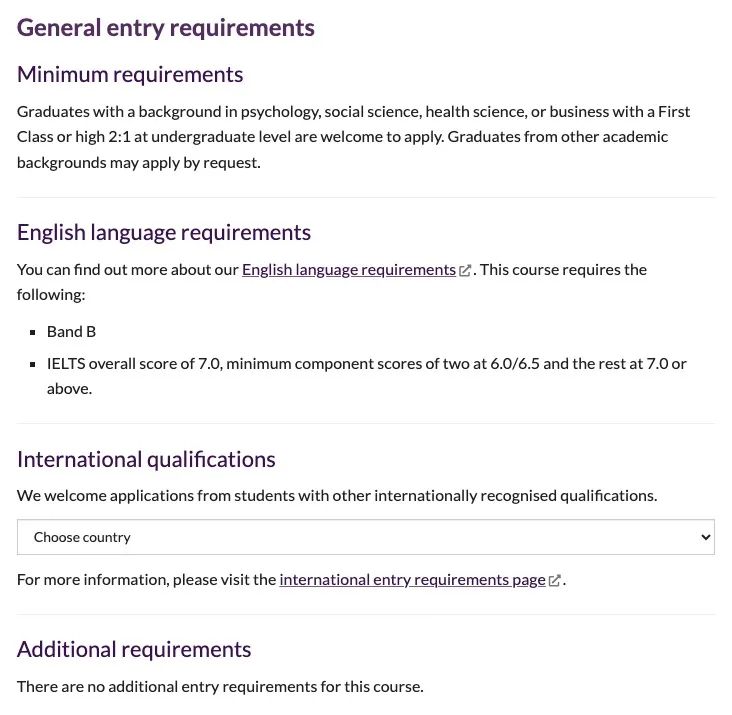Click external-link icon after international entry requirements page
The width and height of the screenshot is (732, 715).
[x=554, y=581]
